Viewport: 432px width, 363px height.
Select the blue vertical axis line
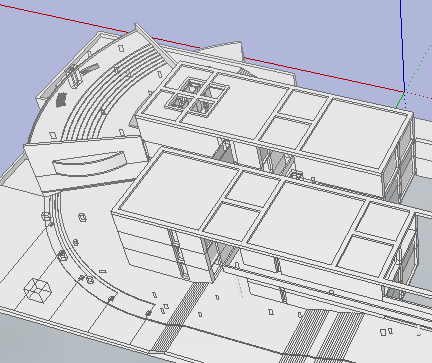(x=402, y=46)
